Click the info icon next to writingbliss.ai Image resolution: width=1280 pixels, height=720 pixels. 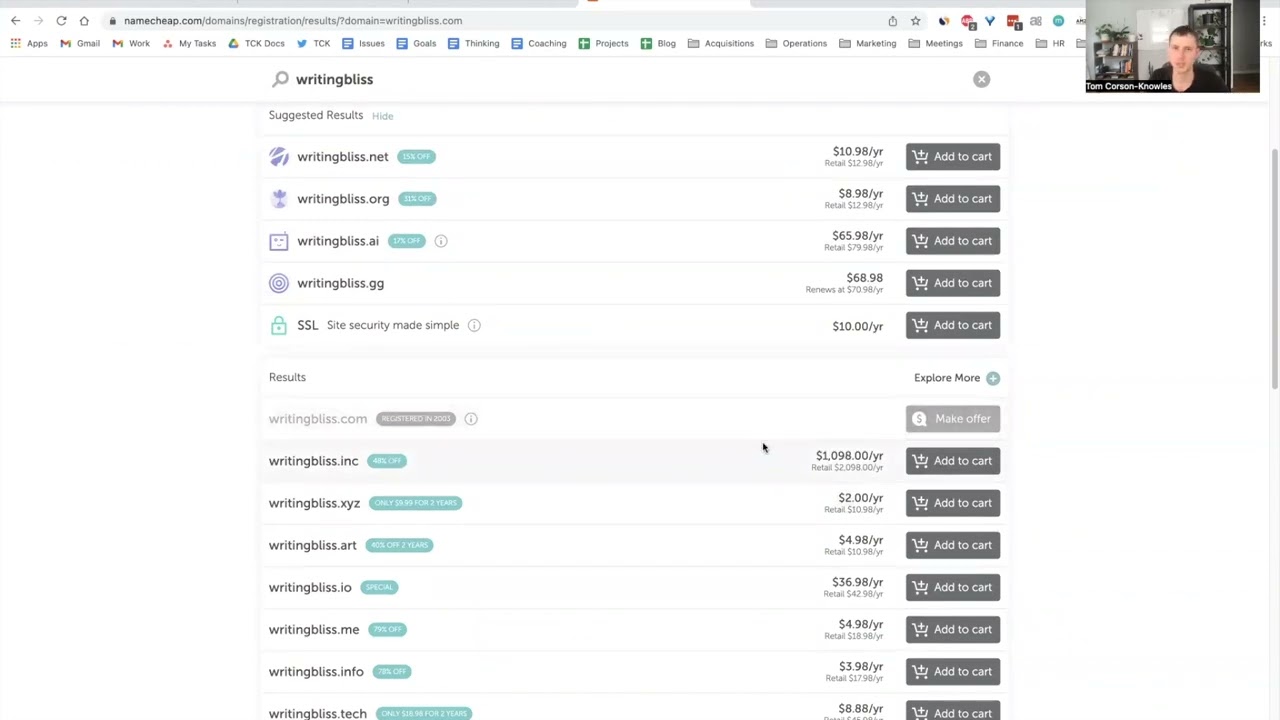click(x=441, y=241)
